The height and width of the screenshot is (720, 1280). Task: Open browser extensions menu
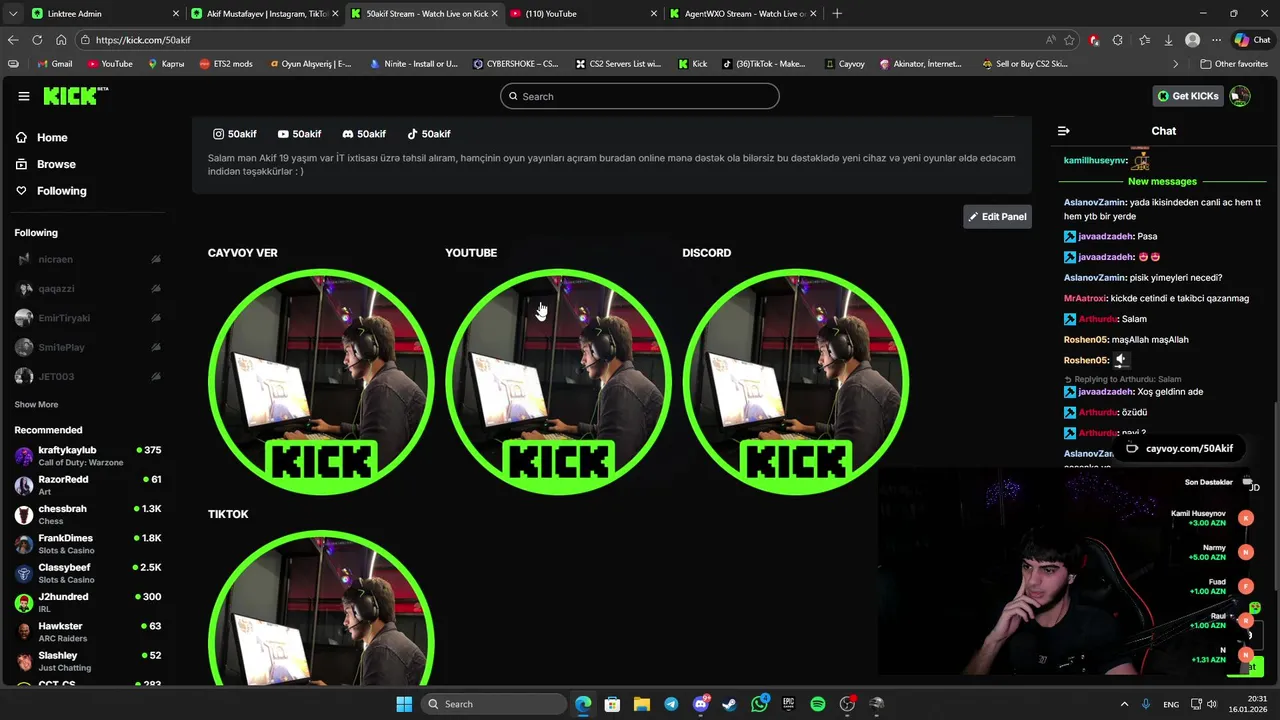click(1118, 40)
